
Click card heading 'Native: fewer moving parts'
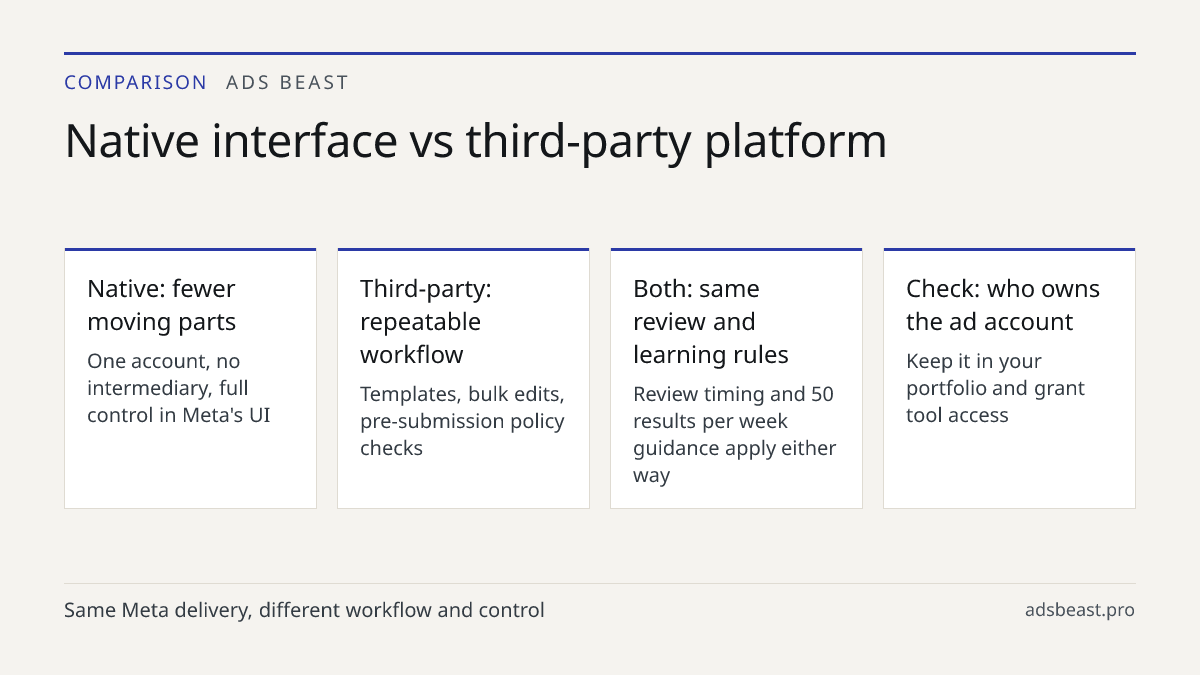pos(162,305)
